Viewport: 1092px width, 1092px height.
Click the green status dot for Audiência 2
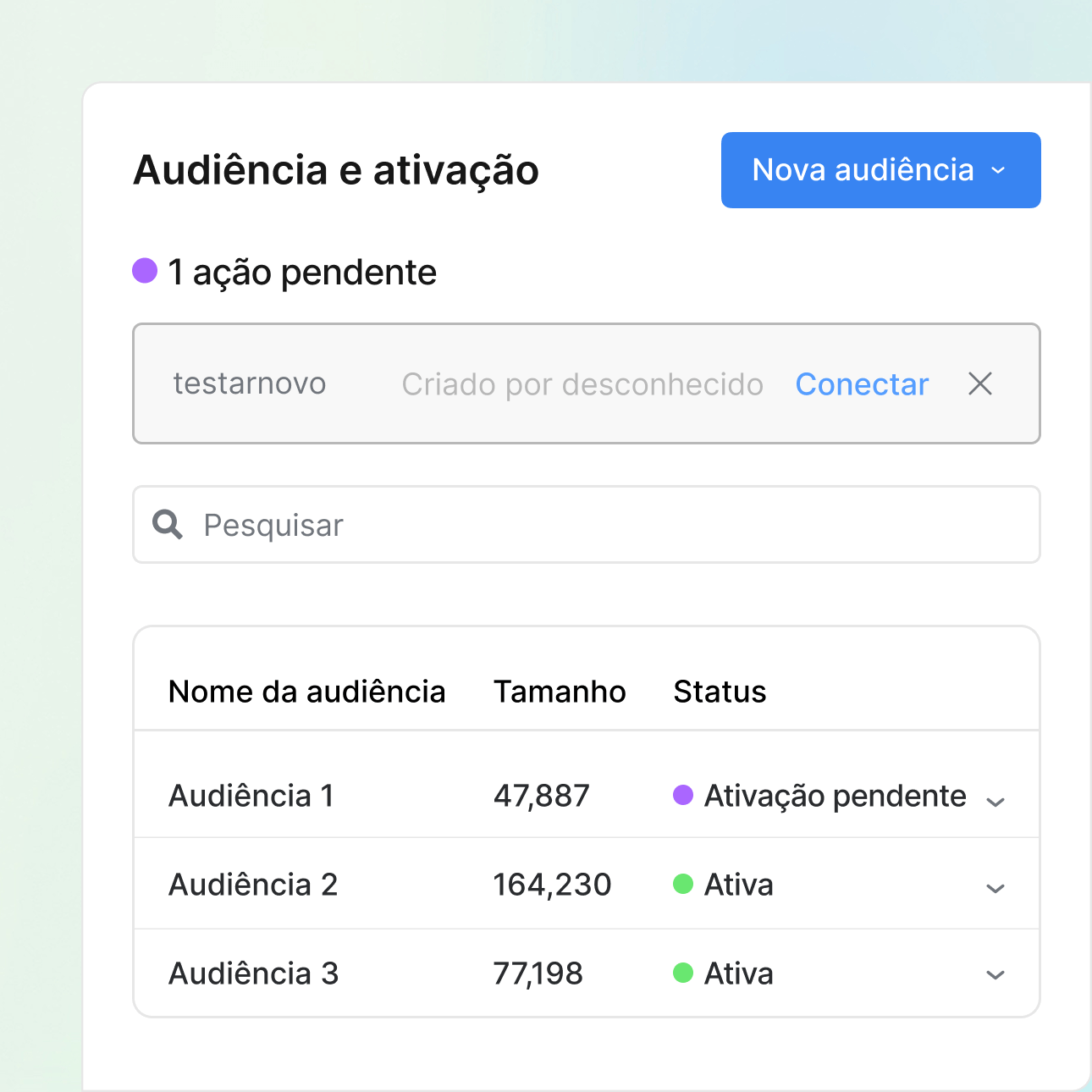[x=683, y=885]
